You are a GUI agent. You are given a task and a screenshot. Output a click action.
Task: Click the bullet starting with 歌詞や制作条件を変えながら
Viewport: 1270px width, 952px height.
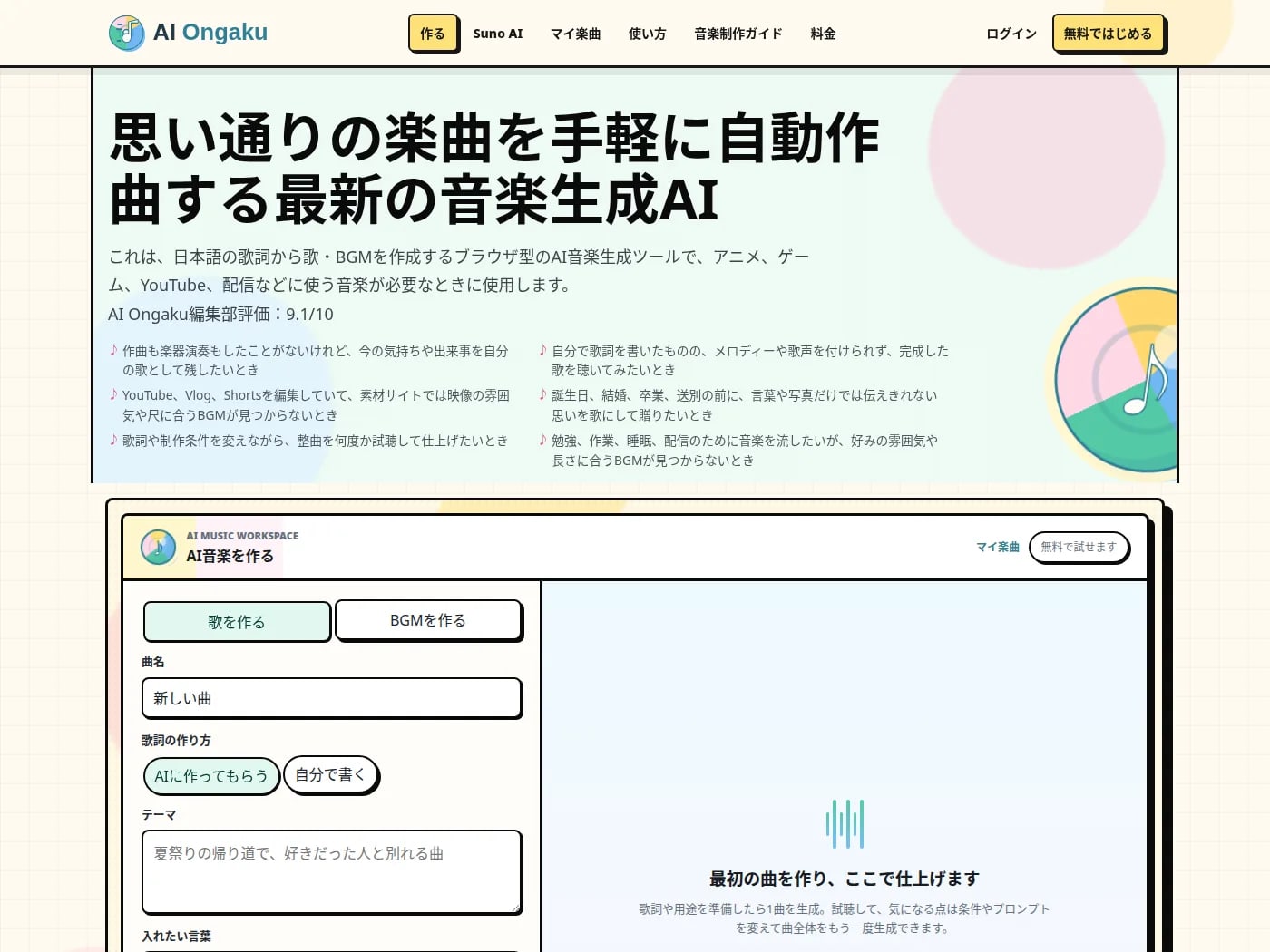pyautogui.click(x=308, y=441)
